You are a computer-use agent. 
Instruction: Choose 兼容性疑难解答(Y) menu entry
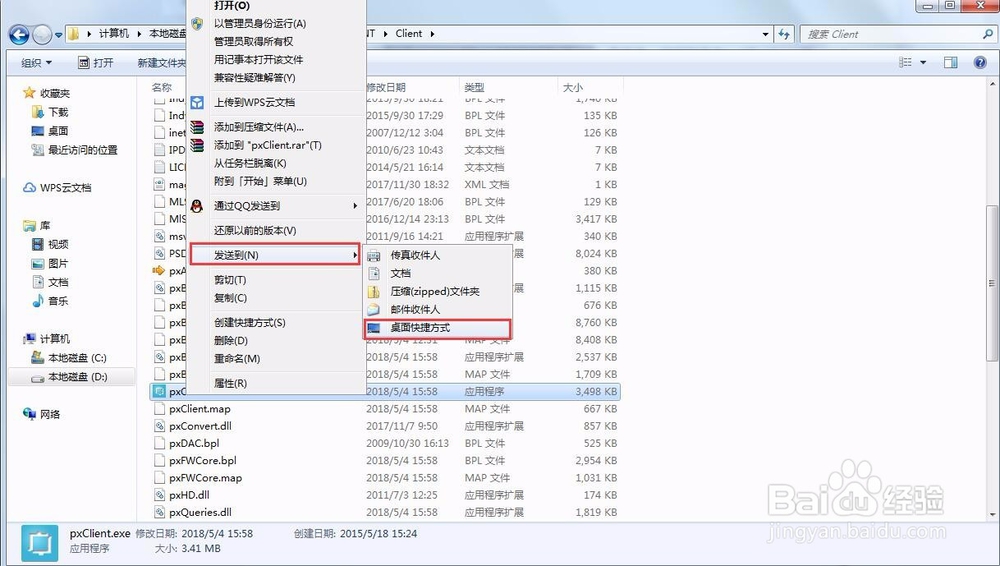(277, 78)
